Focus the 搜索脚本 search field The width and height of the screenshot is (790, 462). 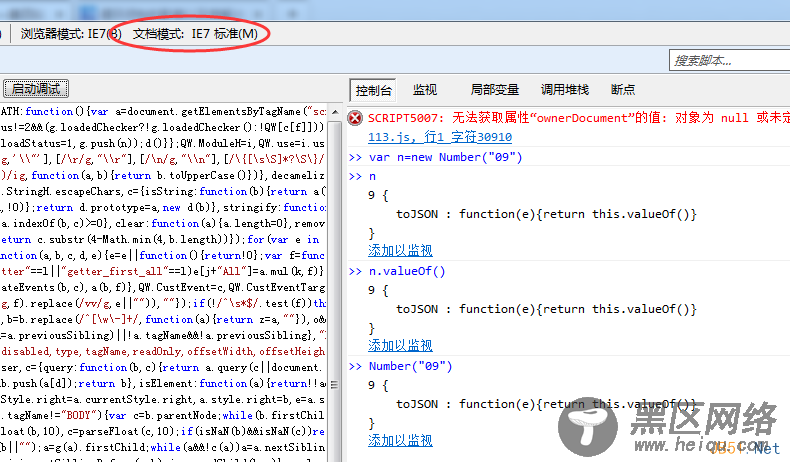(x=730, y=61)
